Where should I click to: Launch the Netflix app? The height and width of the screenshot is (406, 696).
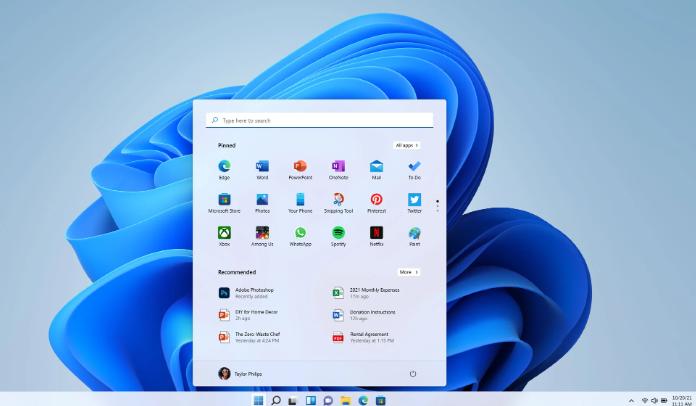pyautogui.click(x=376, y=236)
